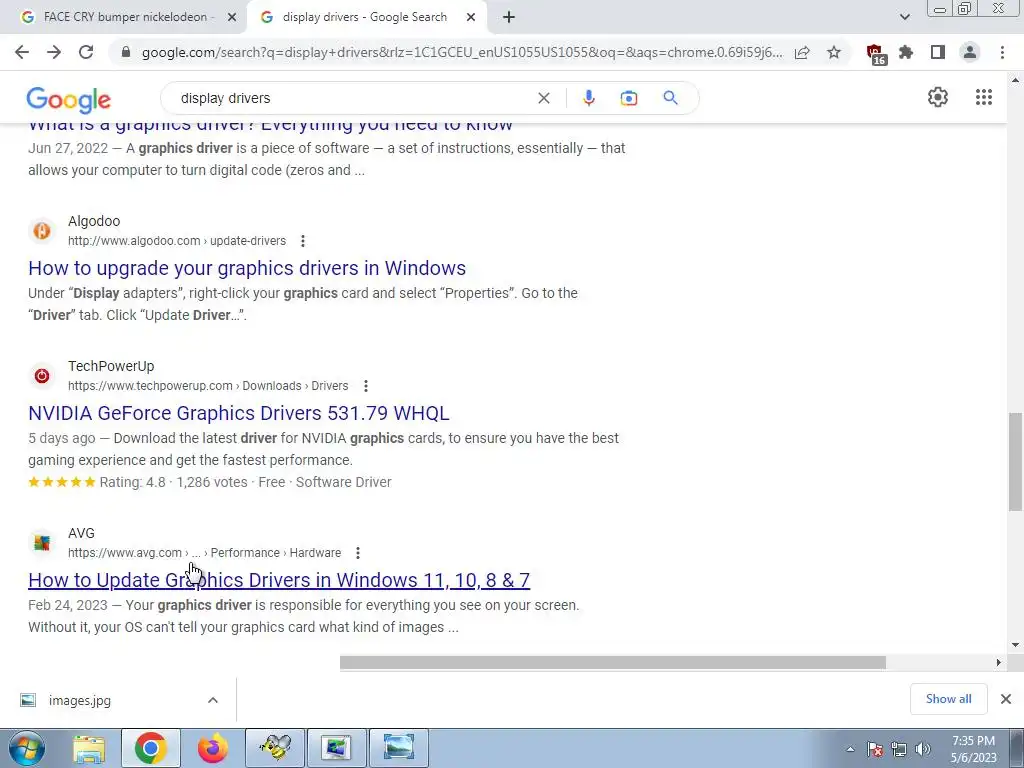Click the Feb 24, 2023 snippet date
Image resolution: width=1024 pixels, height=768 pixels.
click(x=68, y=605)
